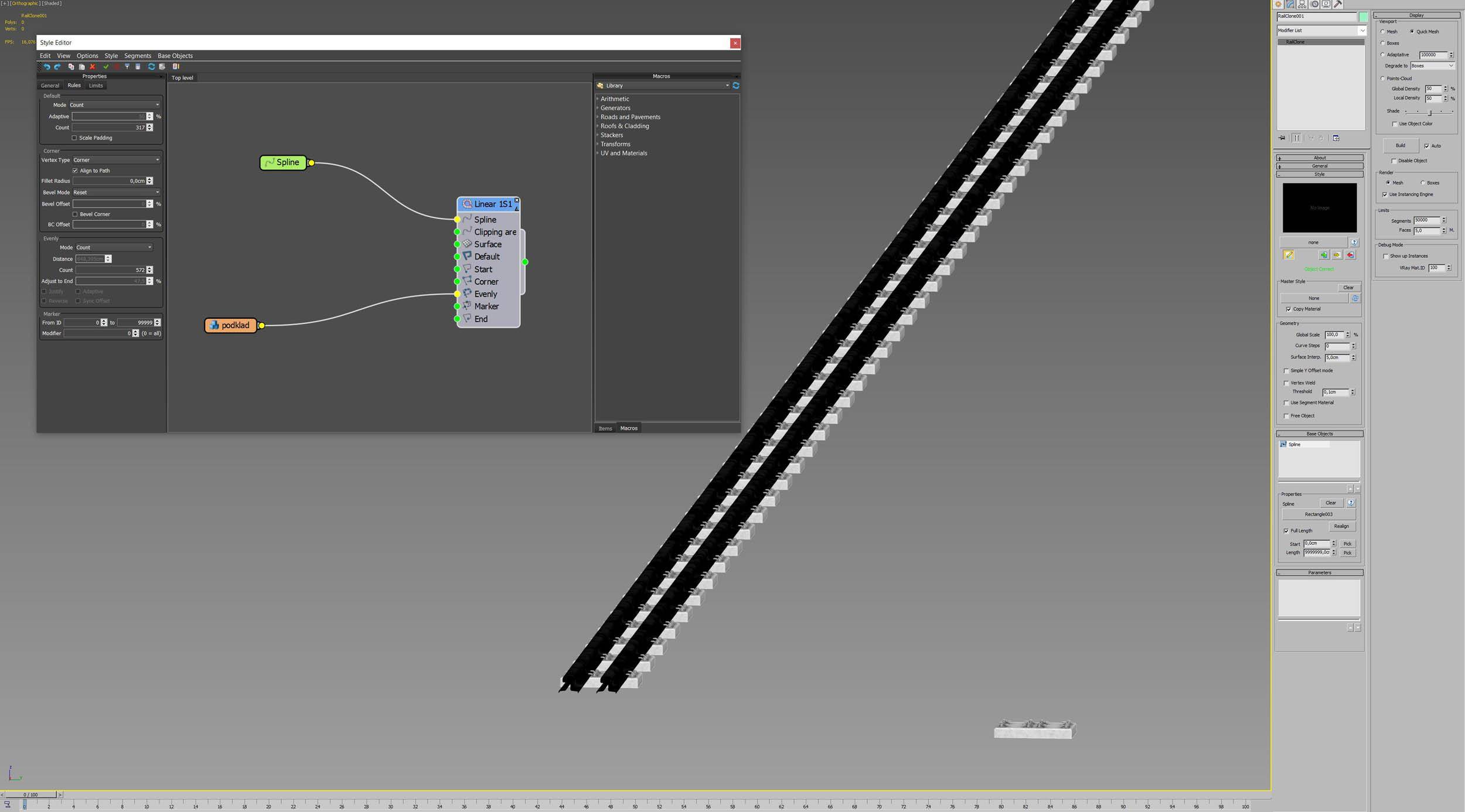Click the funnel filter icon in toolbar
This screenshot has height=812, width=1465.
tap(127, 67)
